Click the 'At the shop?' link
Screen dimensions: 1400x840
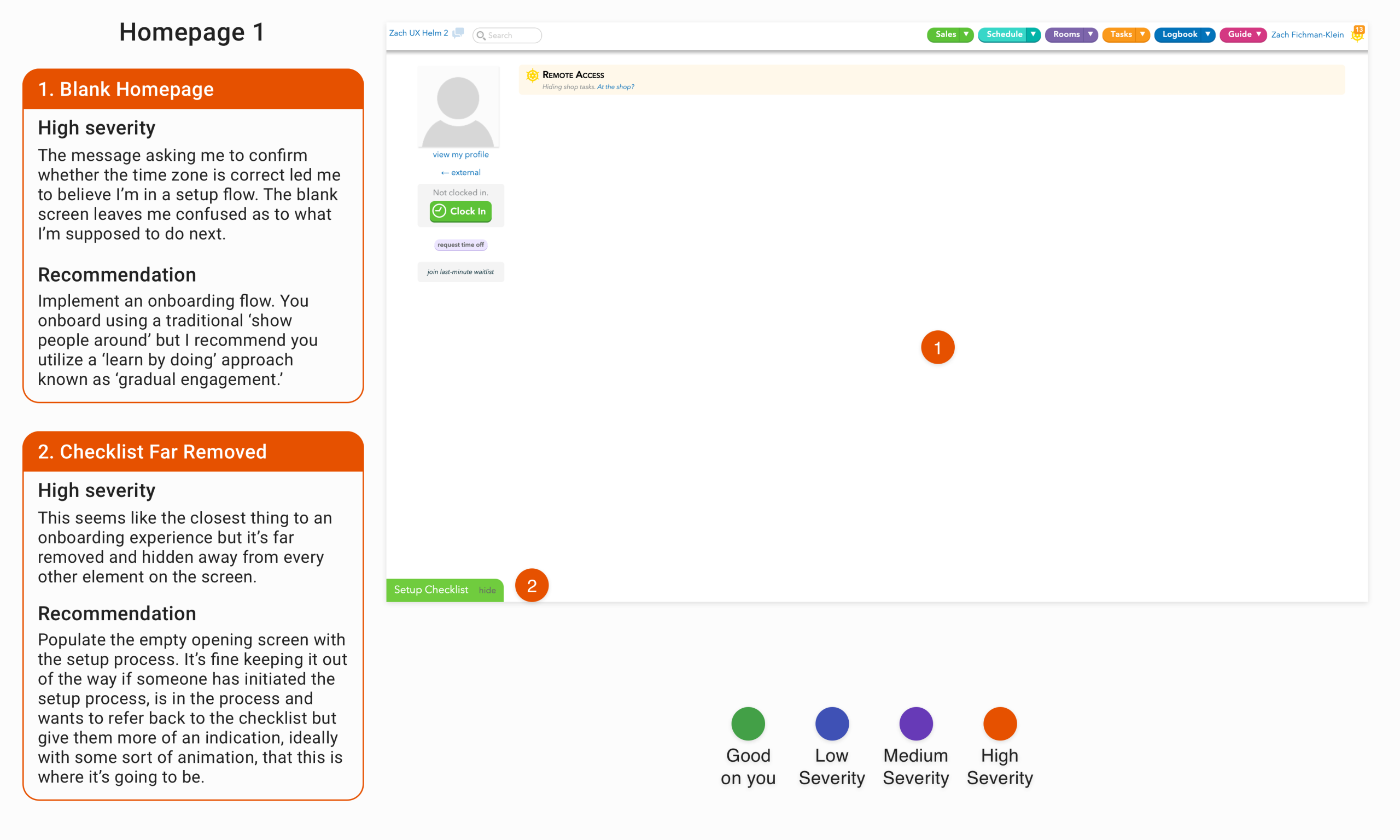(x=615, y=87)
